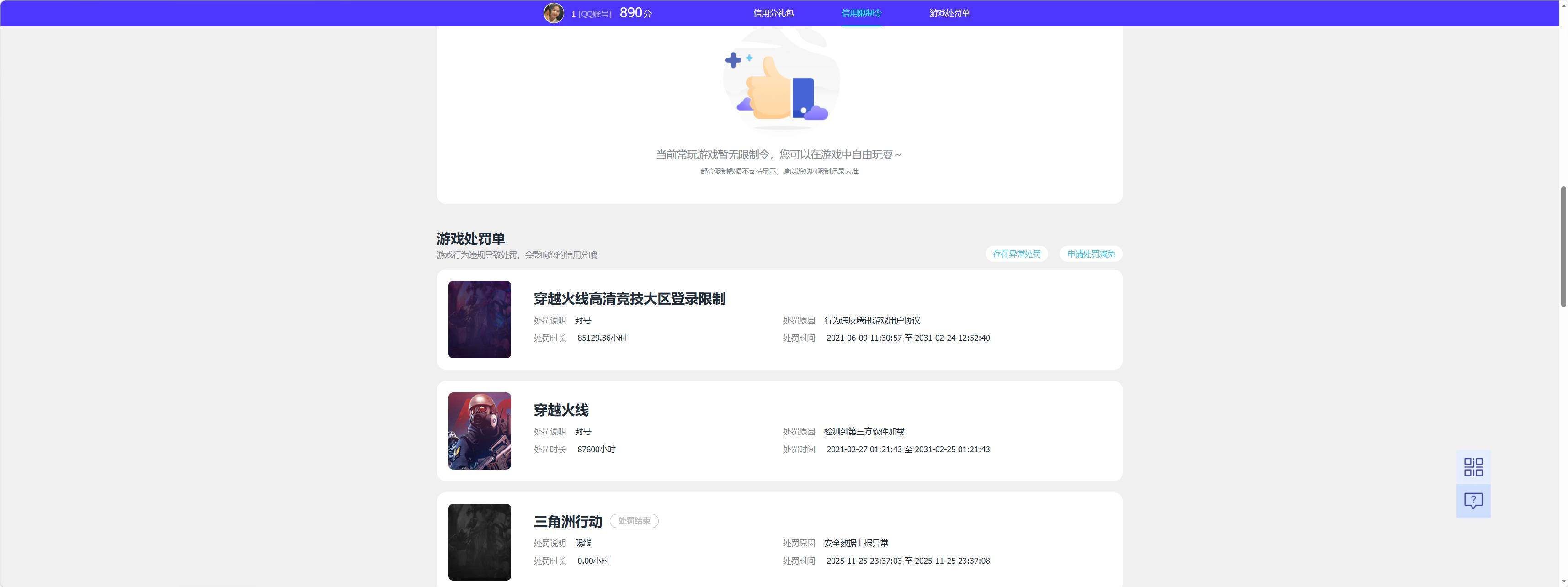Click 安全数据上报异常 reason text
This screenshot has height=587, width=1568.
coord(856,543)
